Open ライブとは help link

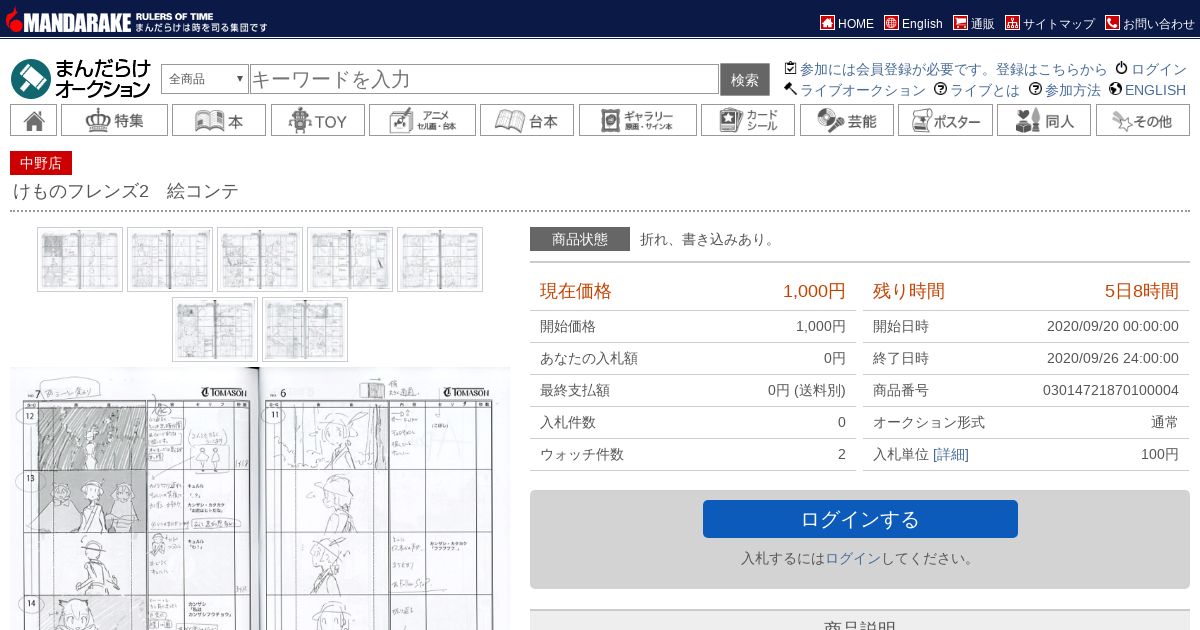coord(984,90)
